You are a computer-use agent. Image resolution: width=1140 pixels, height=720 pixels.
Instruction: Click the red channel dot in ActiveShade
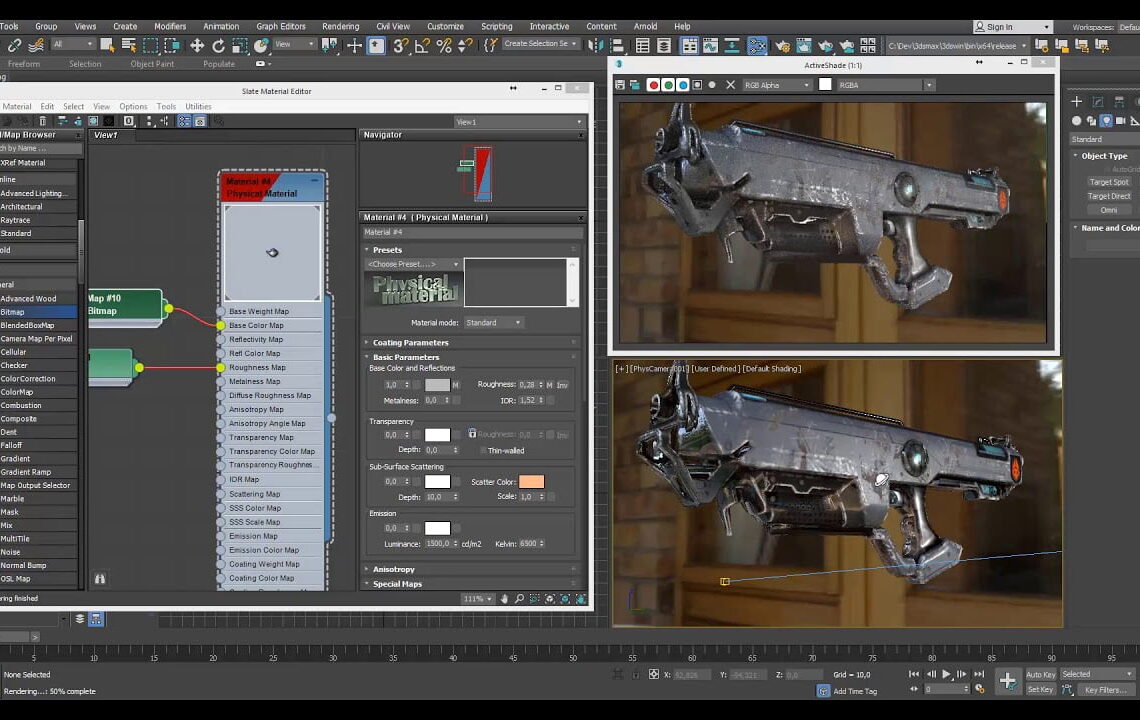(653, 85)
